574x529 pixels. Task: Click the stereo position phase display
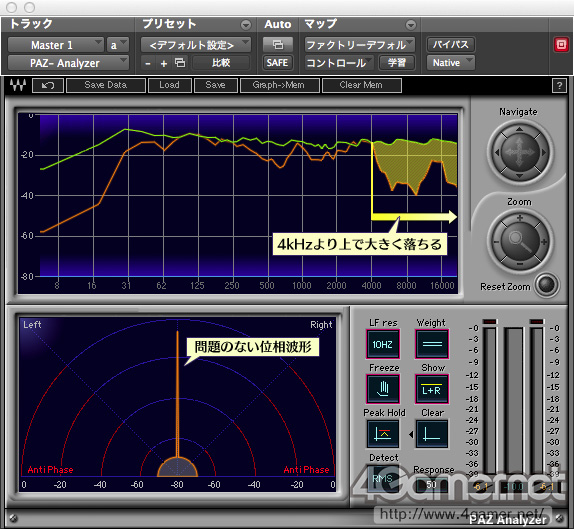(x=178, y=404)
